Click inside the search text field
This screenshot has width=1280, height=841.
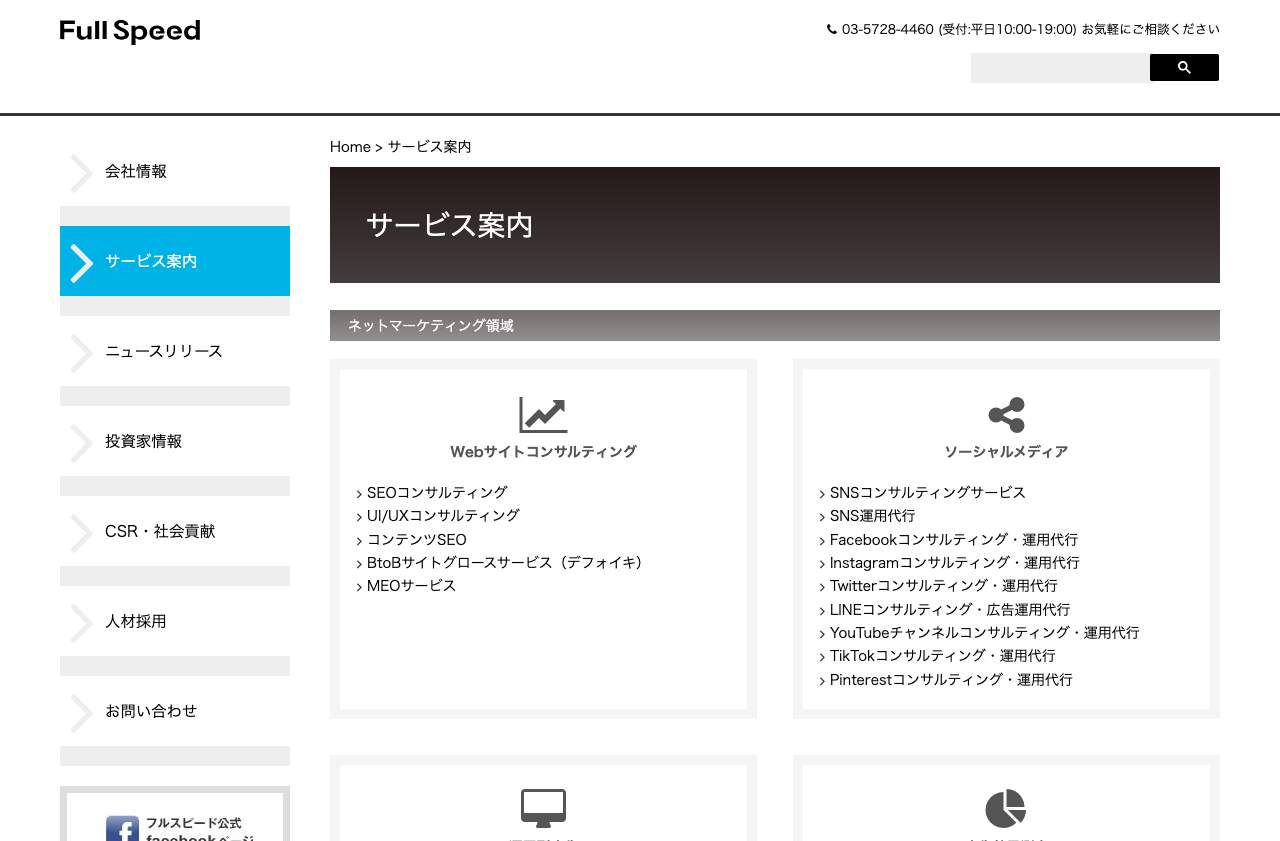[1059, 66]
